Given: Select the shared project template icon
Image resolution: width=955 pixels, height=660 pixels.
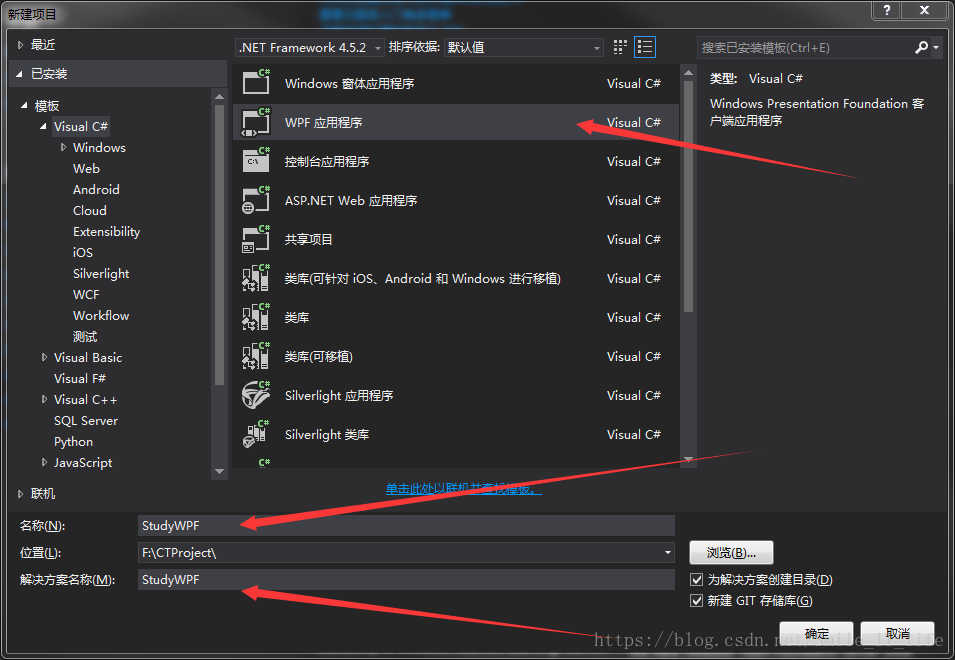Looking at the screenshot, I should tap(256, 239).
